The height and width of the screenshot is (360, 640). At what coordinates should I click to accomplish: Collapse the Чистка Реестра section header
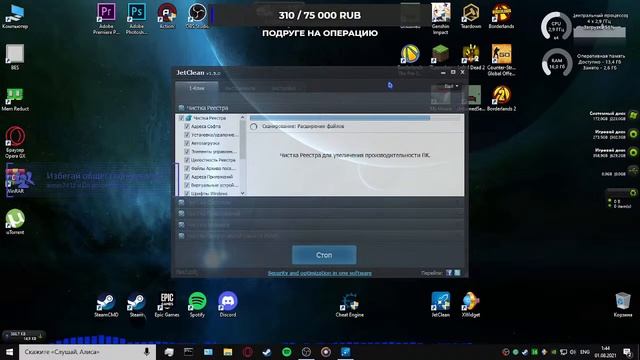[320, 108]
